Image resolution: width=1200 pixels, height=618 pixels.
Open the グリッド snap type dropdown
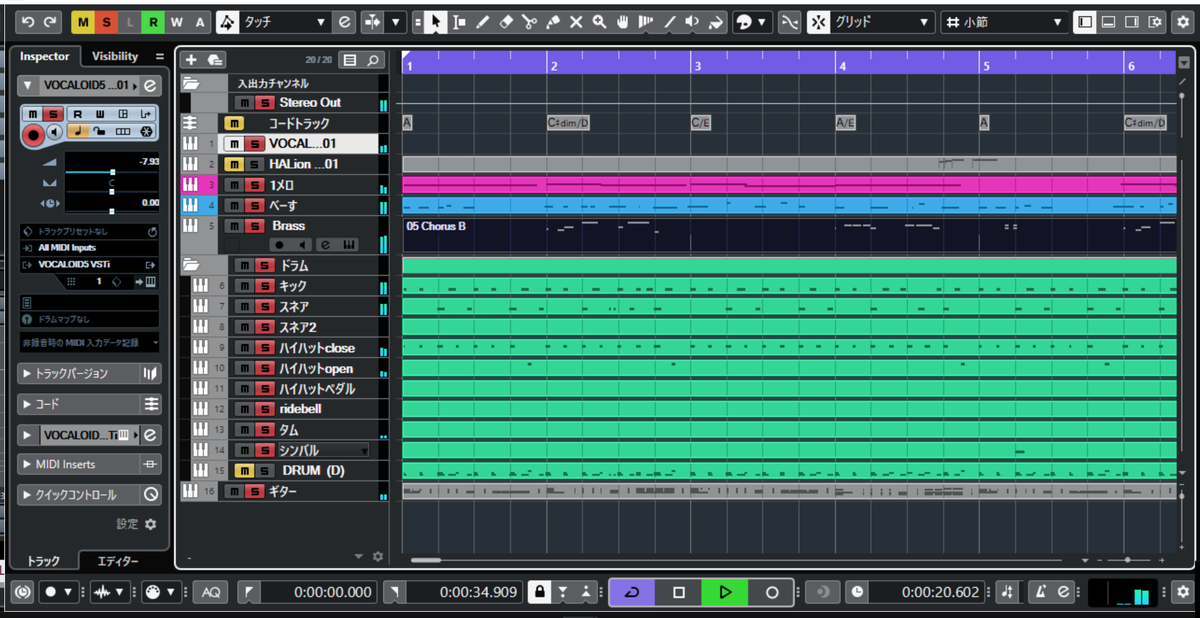coord(884,21)
